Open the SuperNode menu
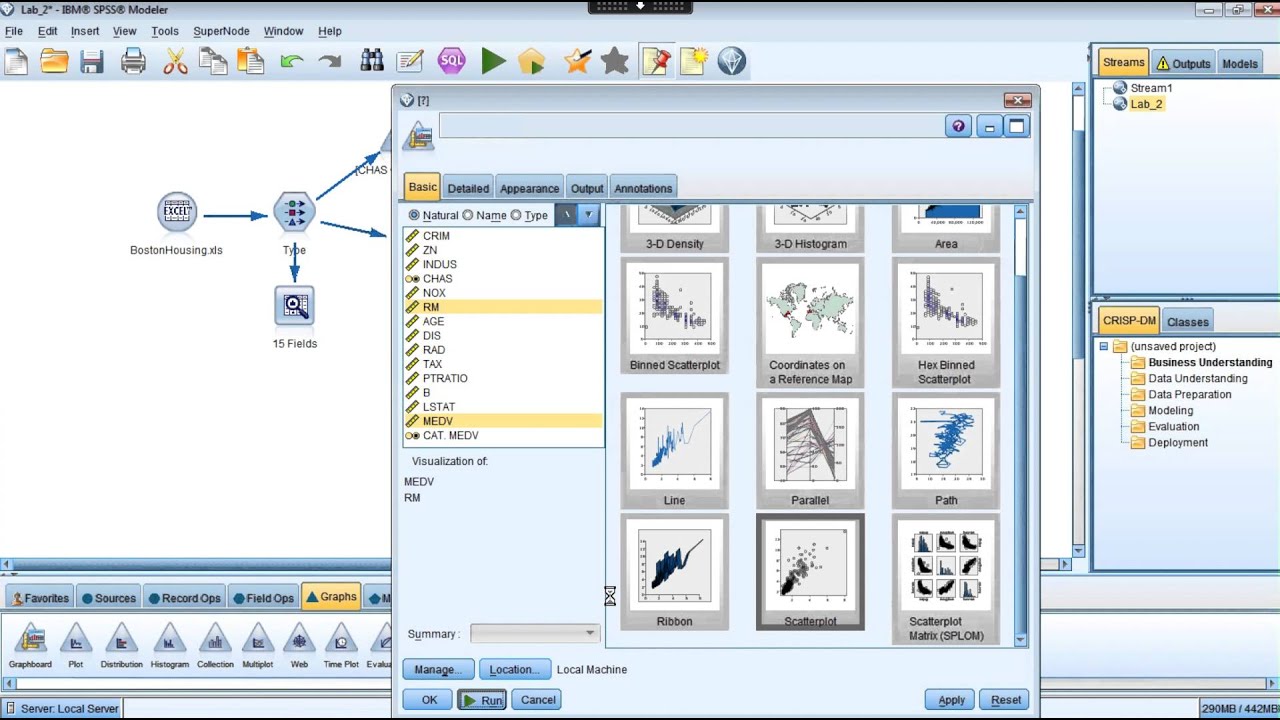Image resolution: width=1280 pixels, height=720 pixels. (x=221, y=31)
